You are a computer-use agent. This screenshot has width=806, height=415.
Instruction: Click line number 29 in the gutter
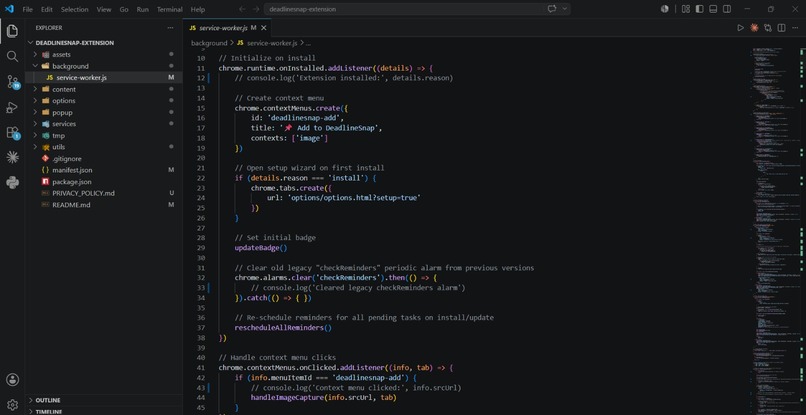point(200,248)
